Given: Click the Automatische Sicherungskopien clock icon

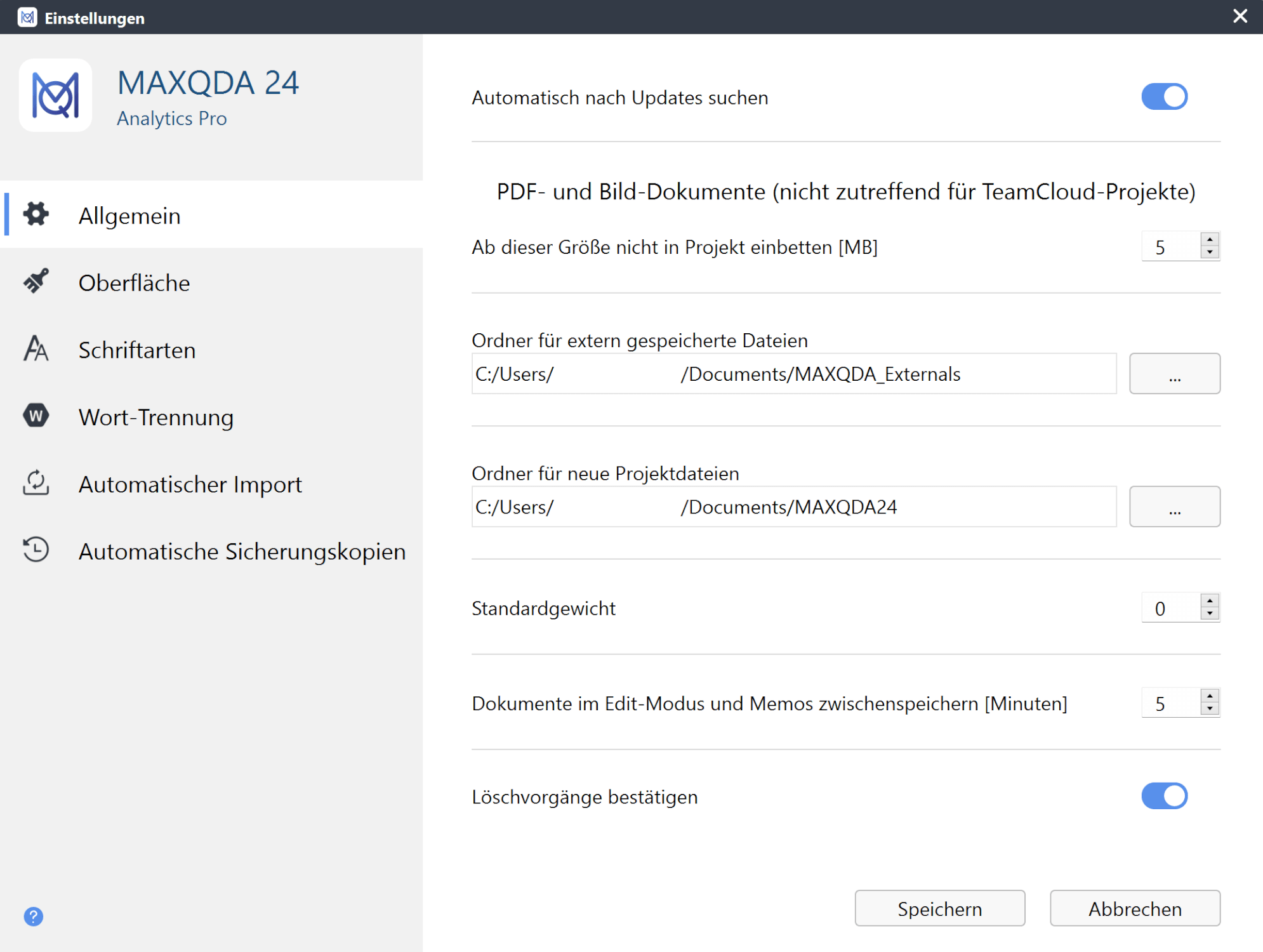Looking at the screenshot, I should tap(36, 550).
